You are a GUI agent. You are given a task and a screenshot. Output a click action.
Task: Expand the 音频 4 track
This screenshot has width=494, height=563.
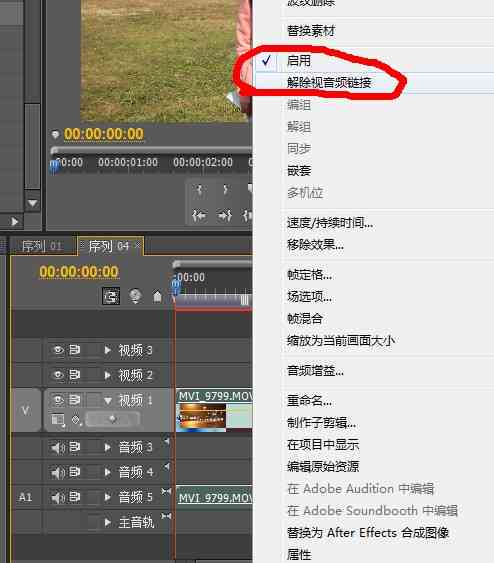tap(107, 472)
